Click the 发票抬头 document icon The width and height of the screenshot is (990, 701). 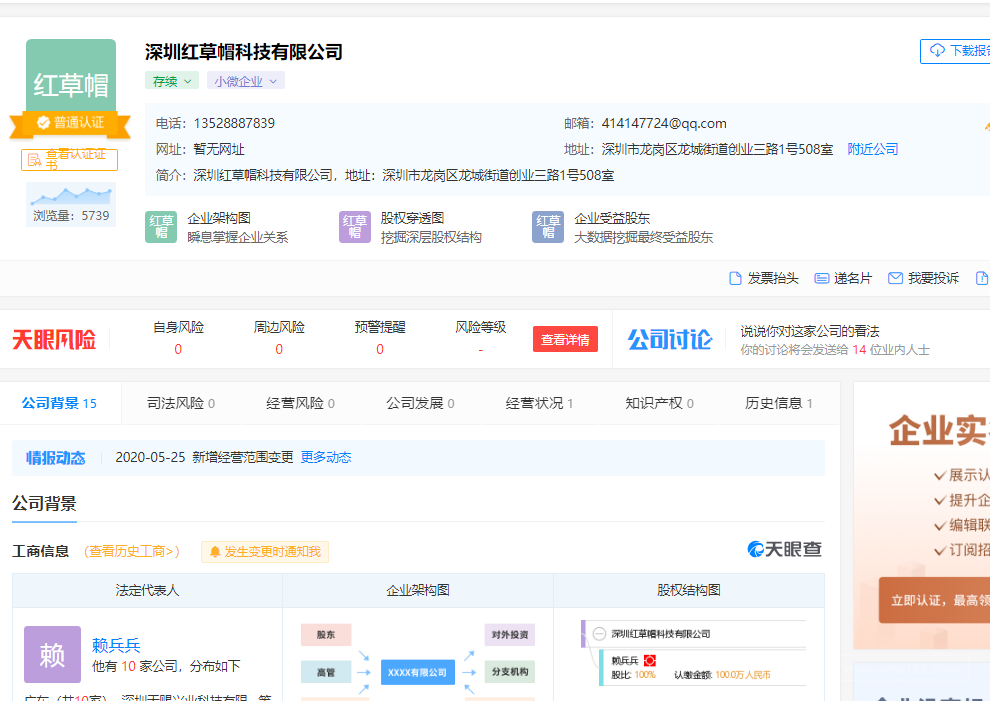tap(736, 278)
